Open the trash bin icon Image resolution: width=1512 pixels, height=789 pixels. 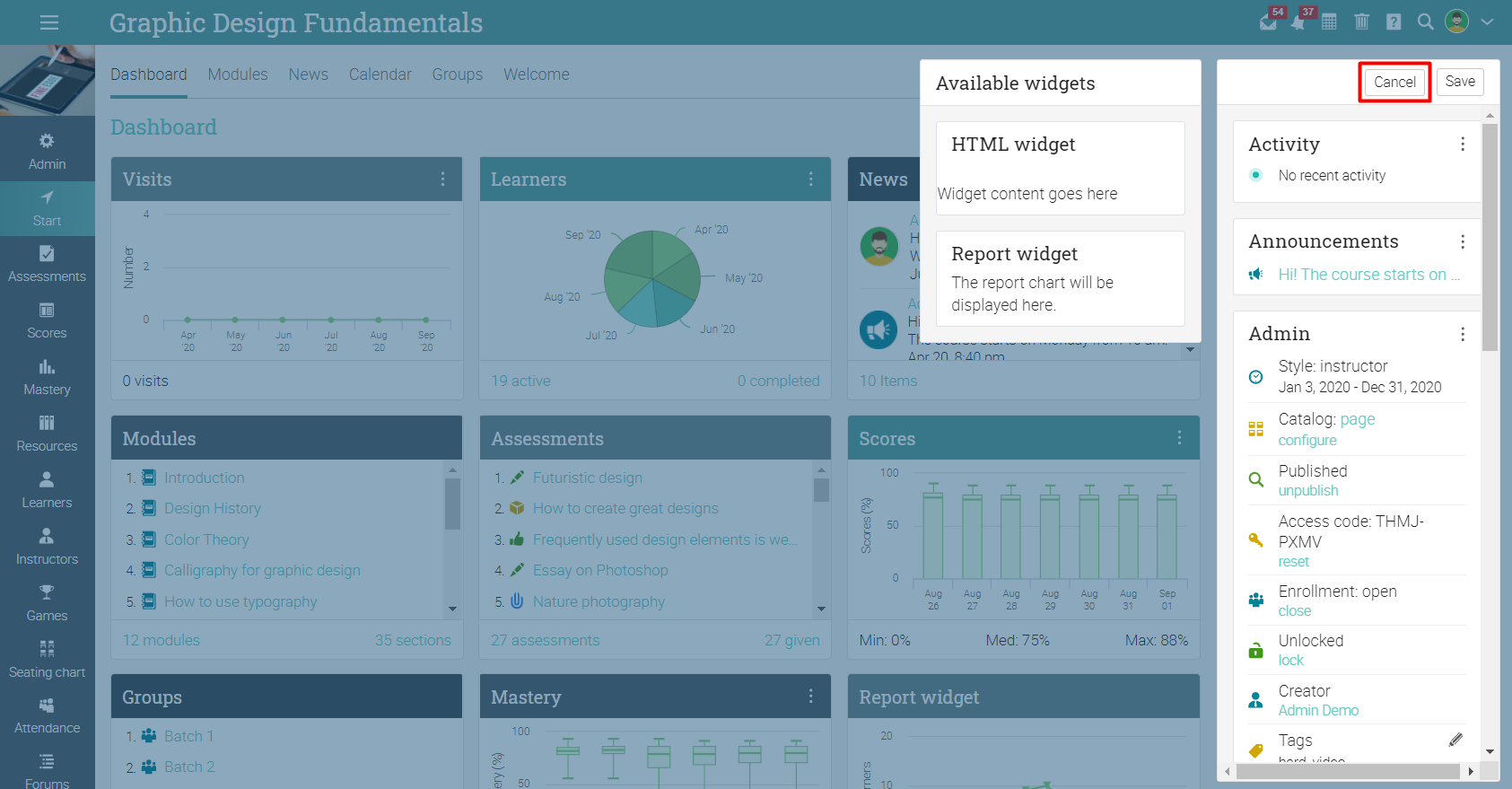[1361, 22]
